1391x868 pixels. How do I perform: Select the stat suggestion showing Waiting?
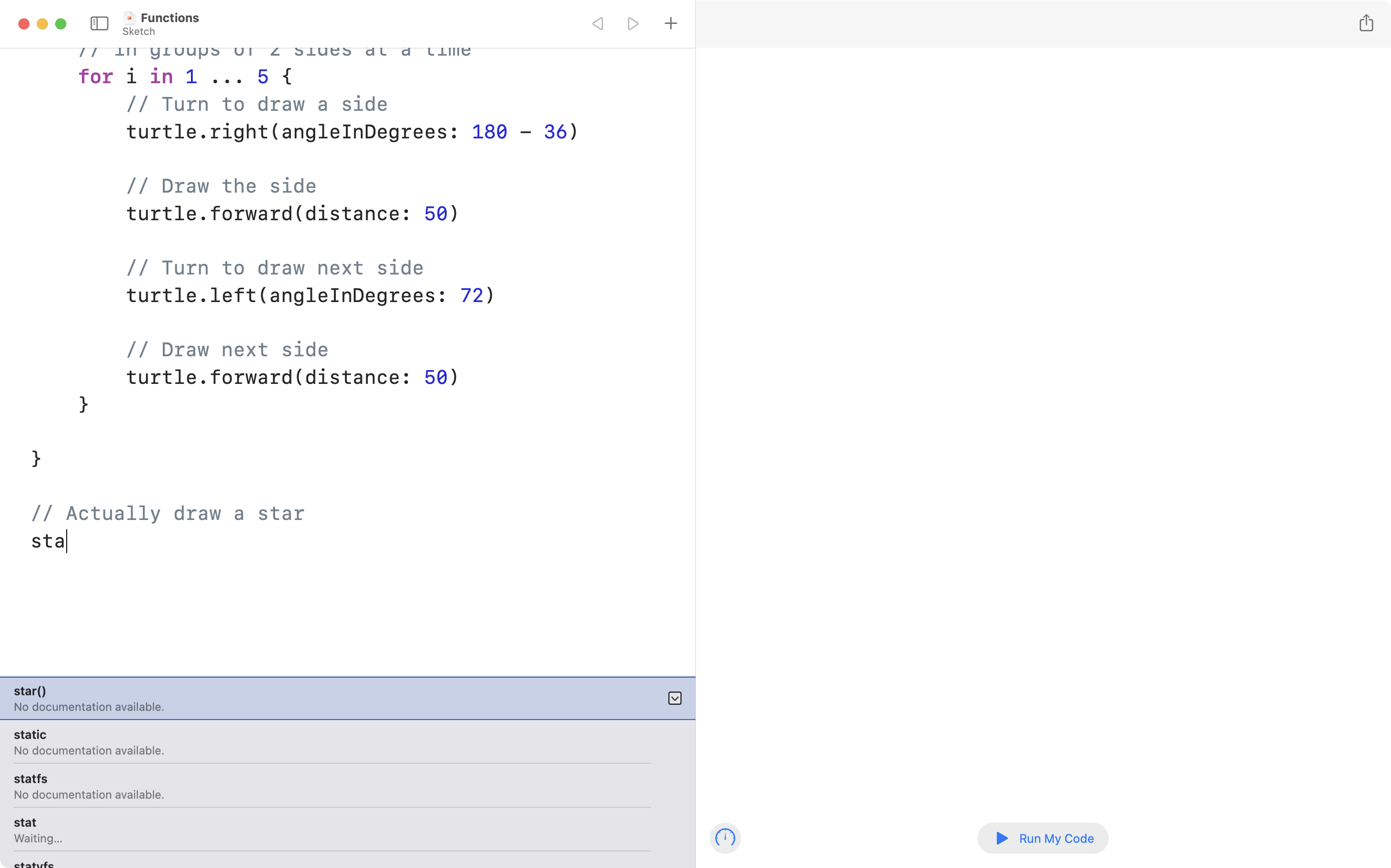230,829
